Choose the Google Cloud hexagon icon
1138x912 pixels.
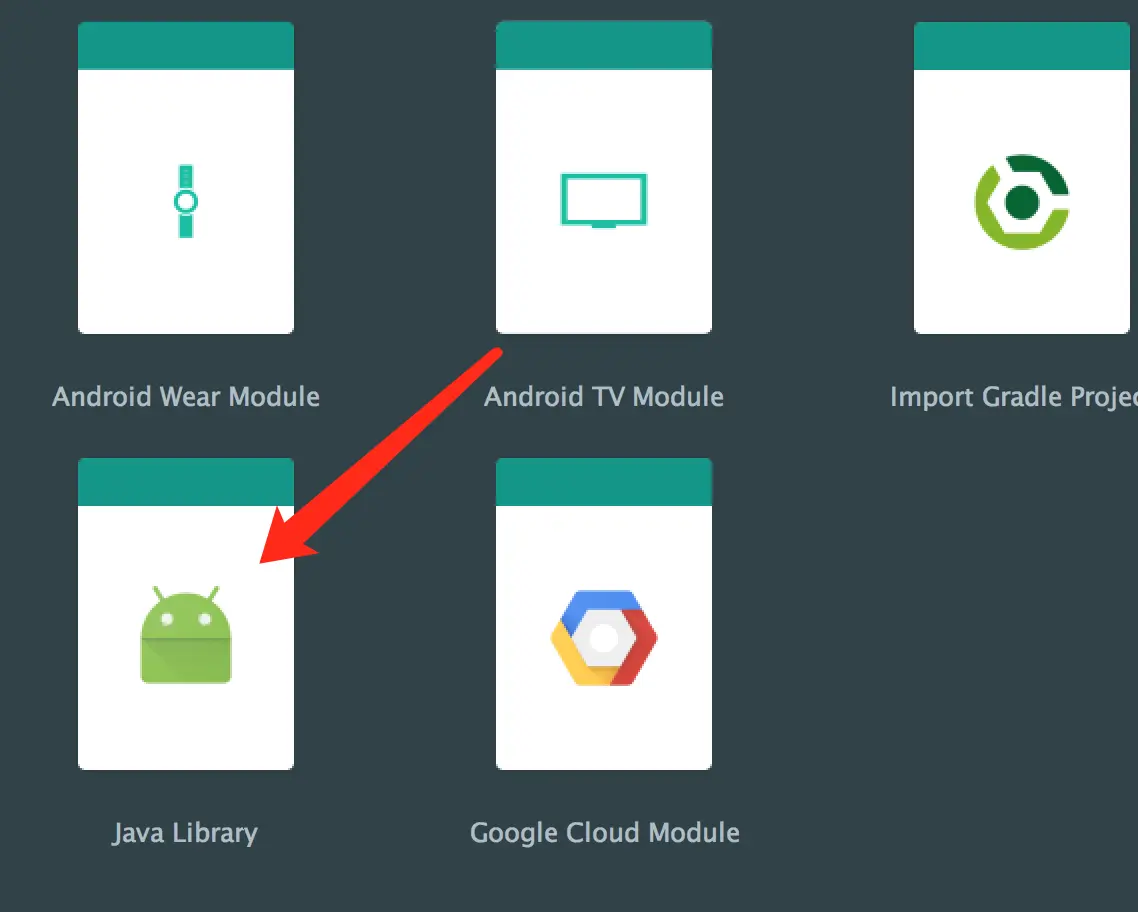[x=604, y=638]
